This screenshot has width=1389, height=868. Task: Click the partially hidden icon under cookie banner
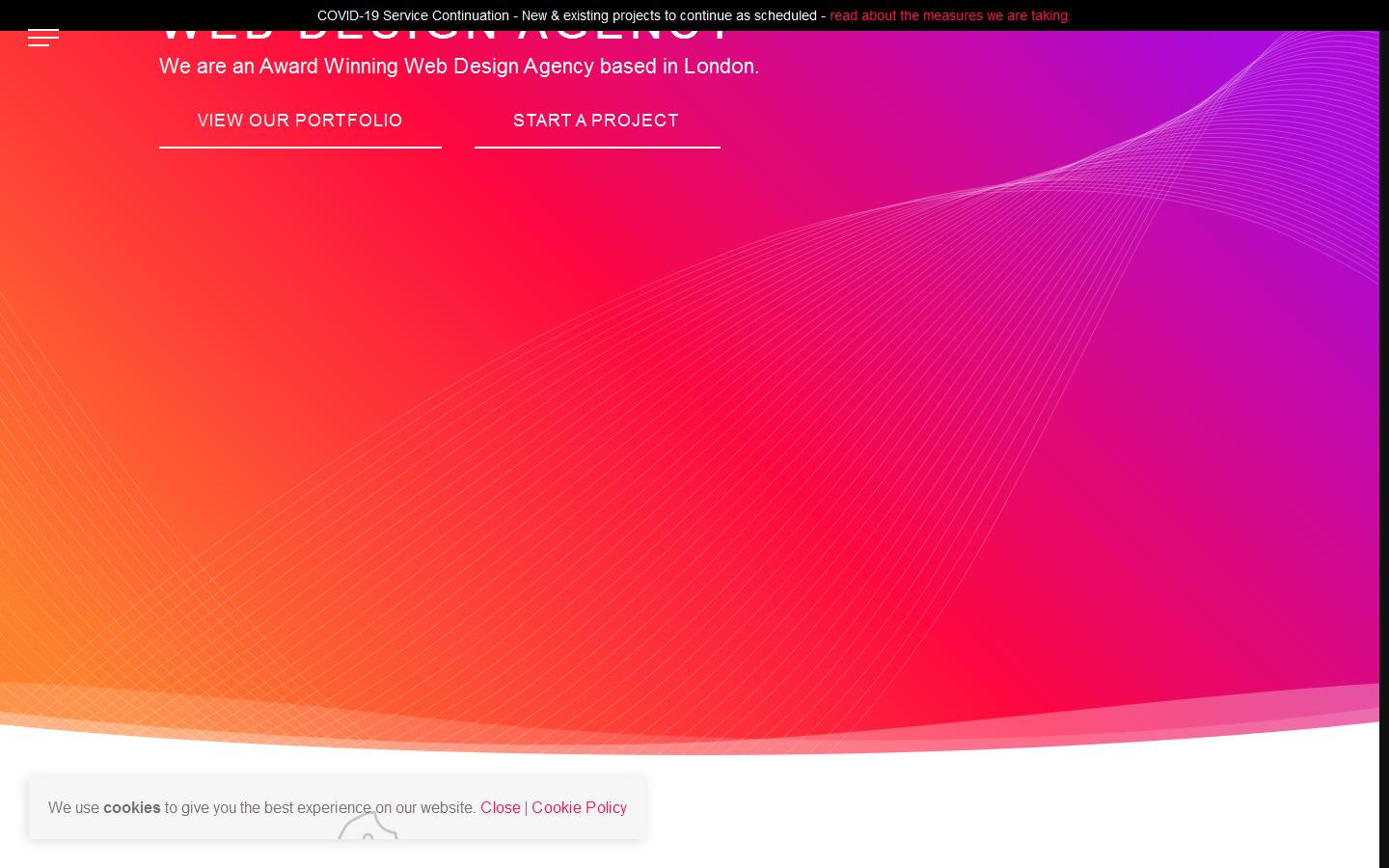pyautogui.click(x=368, y=829)
